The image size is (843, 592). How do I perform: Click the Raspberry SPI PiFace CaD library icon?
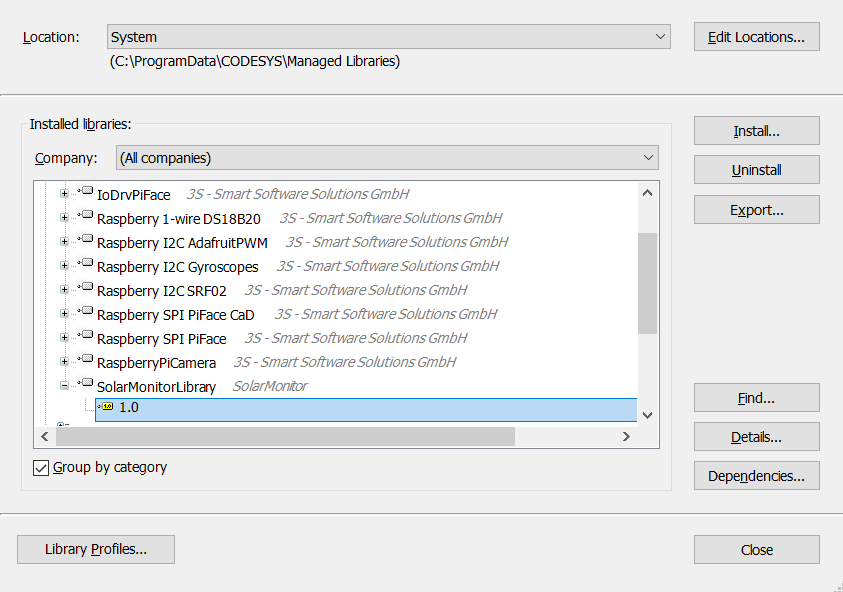point(86,311)
